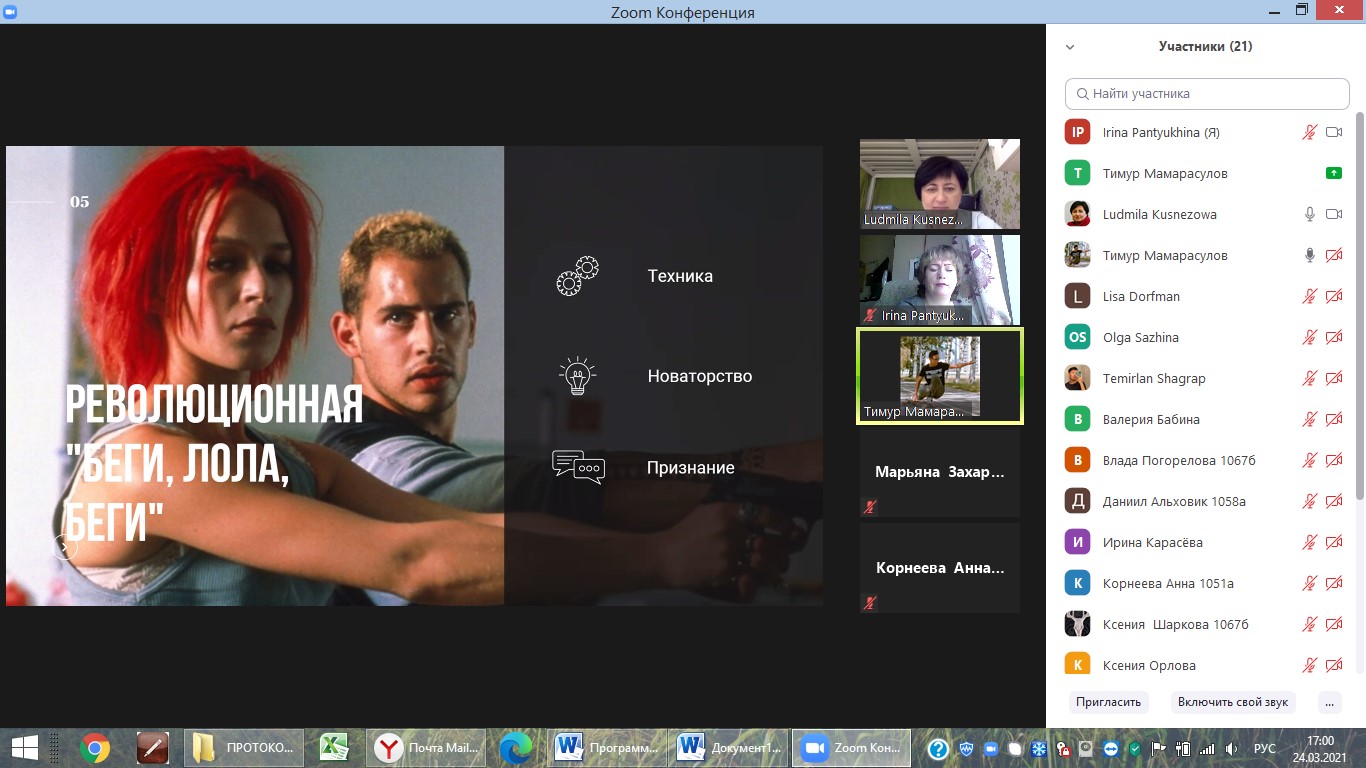
Task: Click the purple И avatar of Ирина Карасёва
Action: [1077, 542]
